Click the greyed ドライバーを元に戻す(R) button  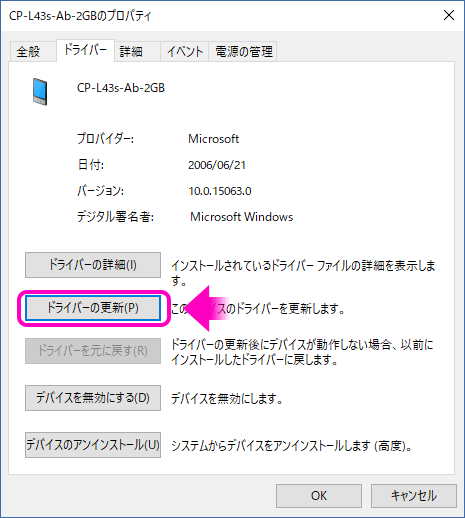click(x=93, y=351)
